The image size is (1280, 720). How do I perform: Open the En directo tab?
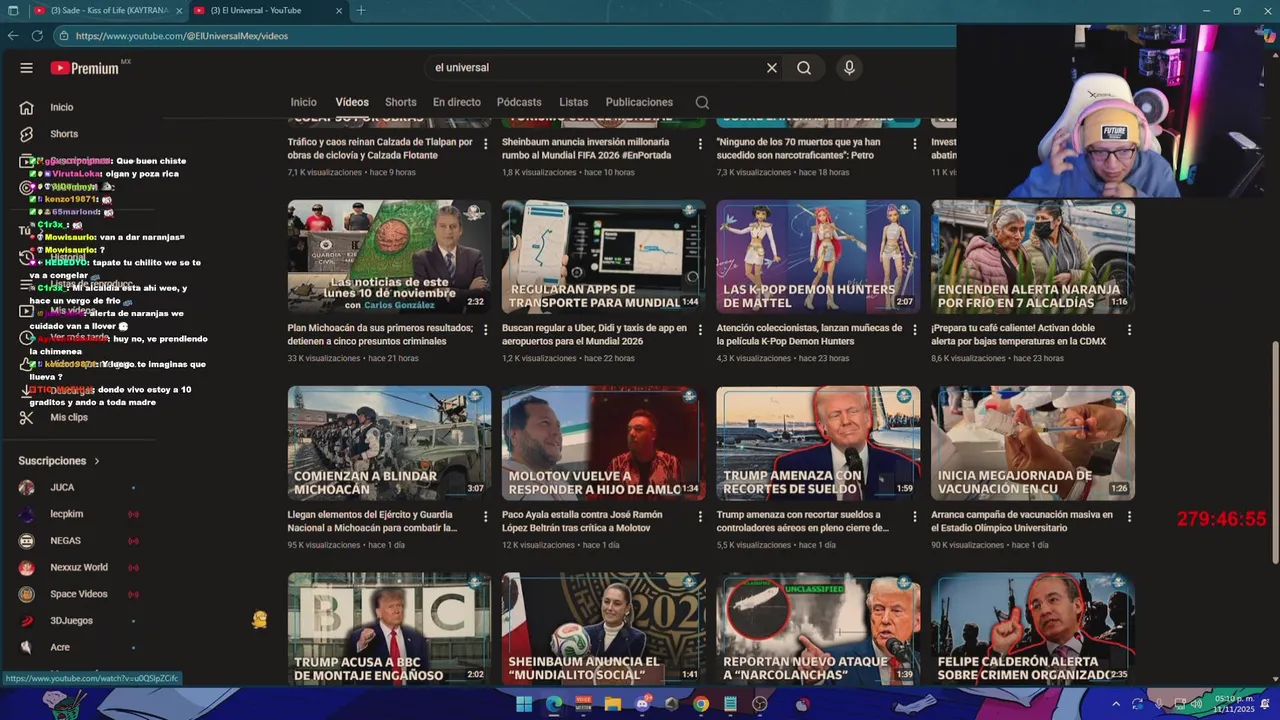coord(456,102)
